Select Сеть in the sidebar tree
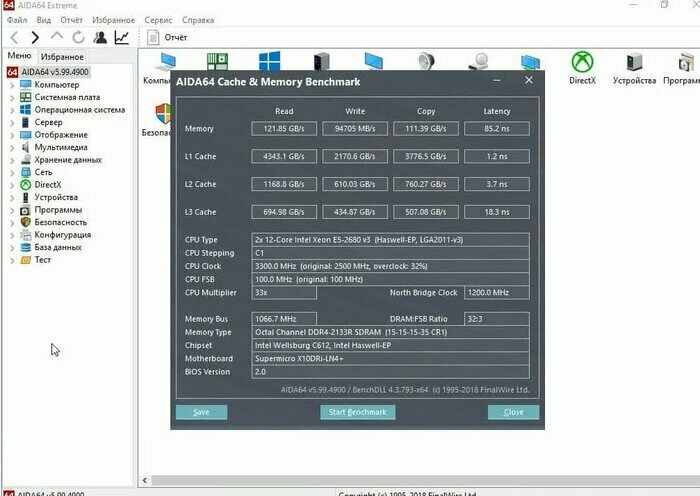This screenshot has height=496, width=700. [43, 172]
